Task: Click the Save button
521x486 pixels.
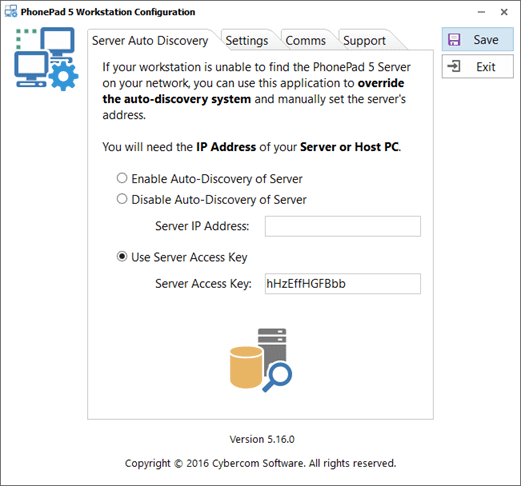Action: point(478,39)
